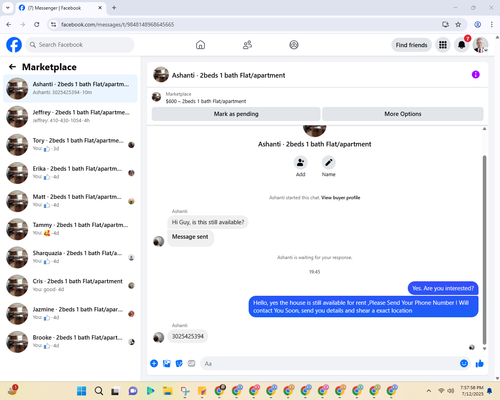
Task: Open File Explorer from taskbar
Action: coord(168,391)
